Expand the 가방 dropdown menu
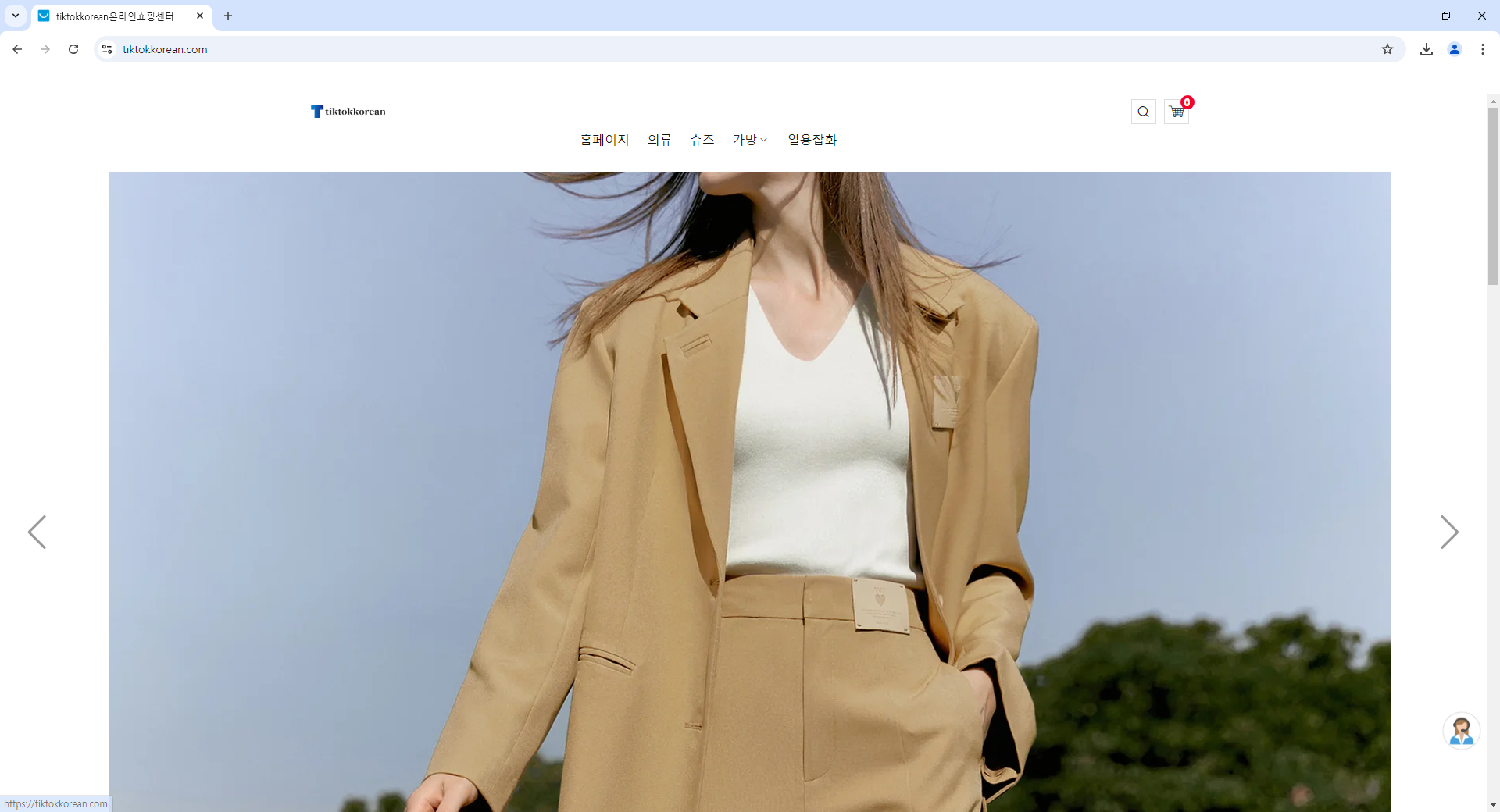Viewport: 1500px width, 812px height. [x=750, y=140]
